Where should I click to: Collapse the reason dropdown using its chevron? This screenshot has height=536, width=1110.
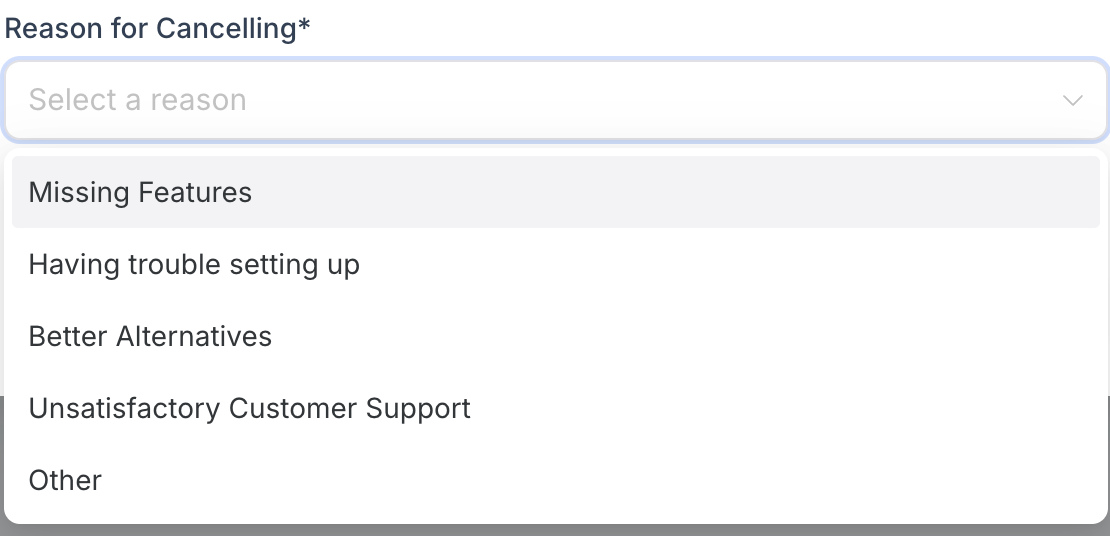pyautogui.click(x=1072, y=100)
